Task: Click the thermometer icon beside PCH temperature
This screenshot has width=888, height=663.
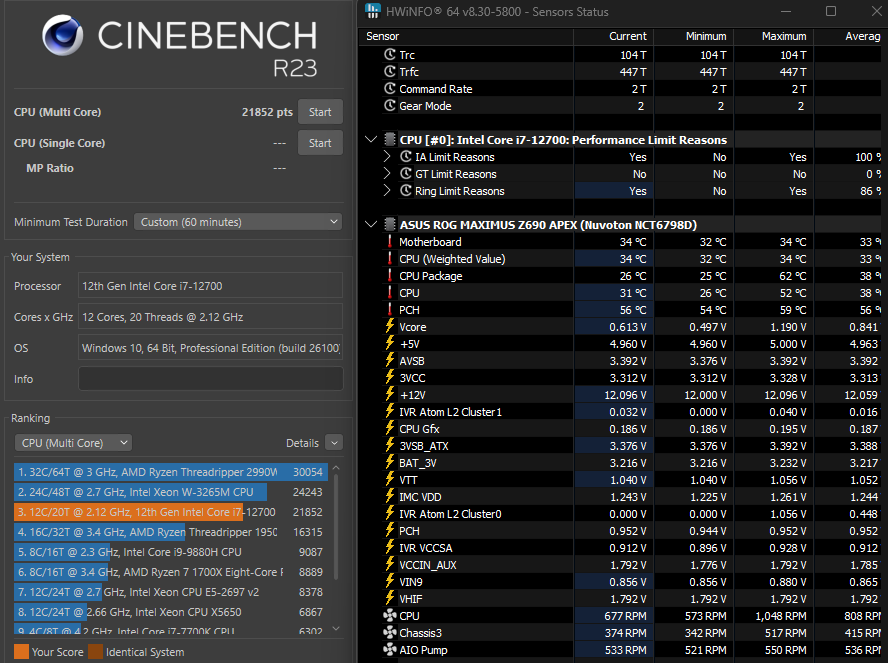Action: click(x=390, y=309)
